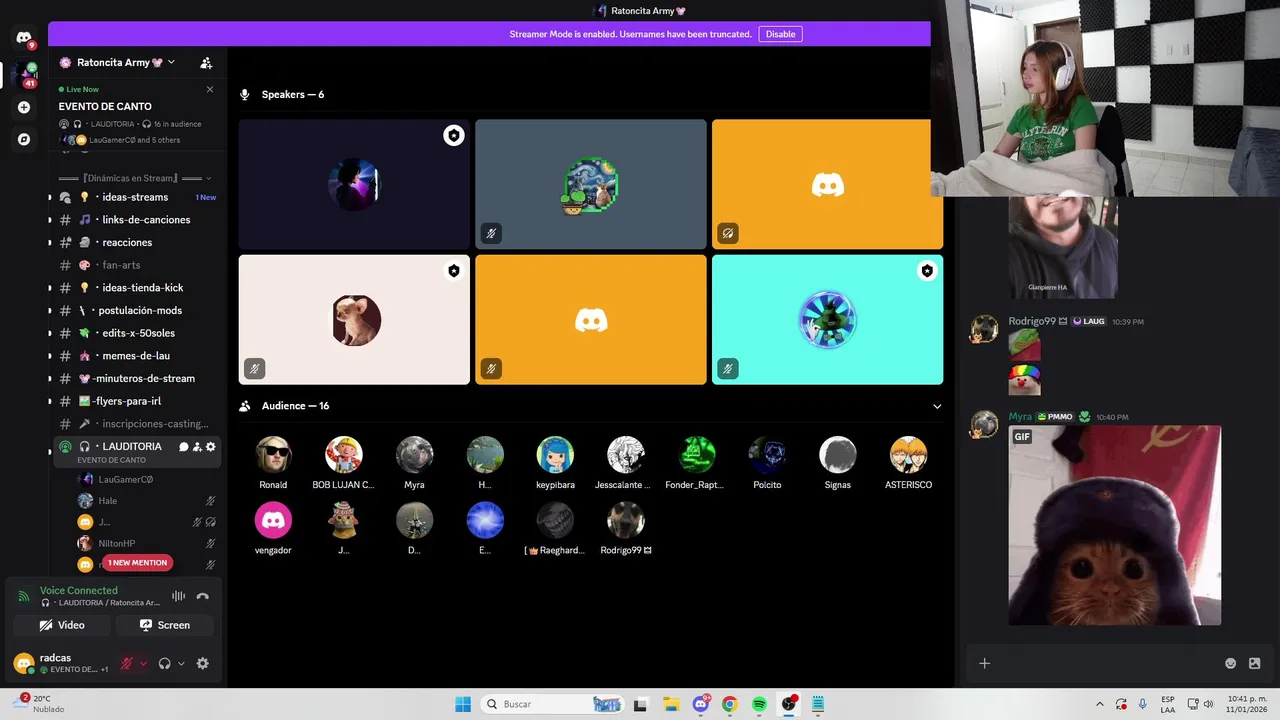Select audience member BOB LUJAN C...

click(x=343, y=463)
